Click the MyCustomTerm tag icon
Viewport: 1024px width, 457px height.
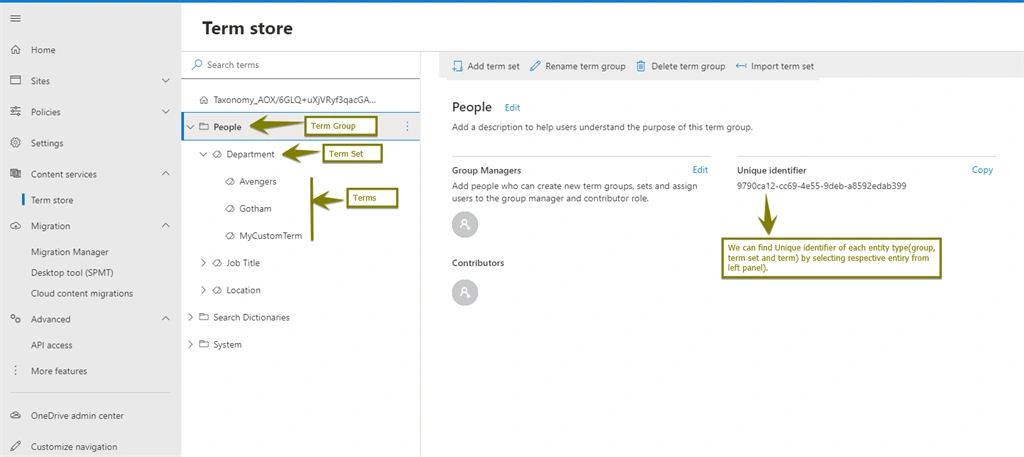[230, 236]
